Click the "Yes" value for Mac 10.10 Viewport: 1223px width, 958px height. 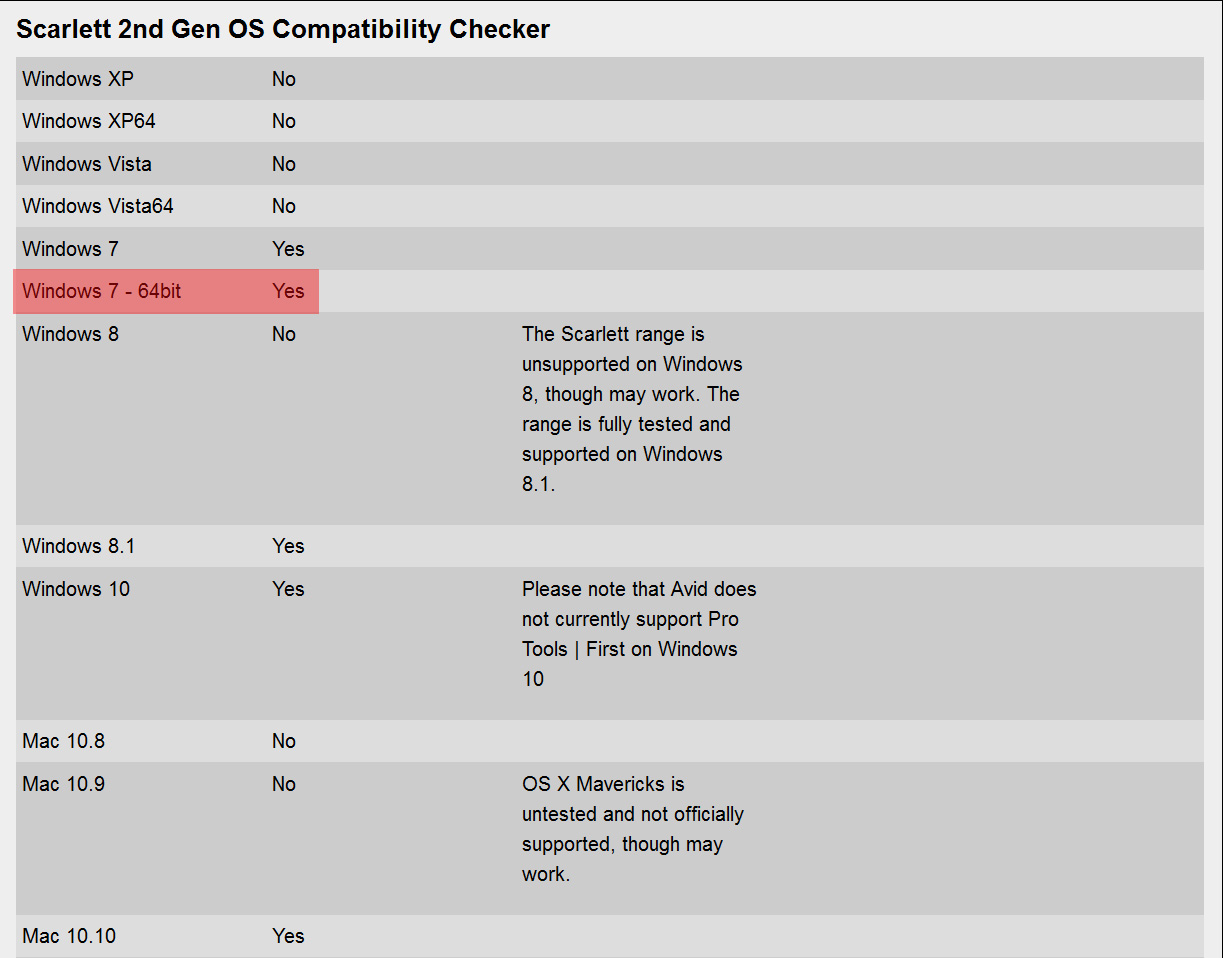point(288,936)
